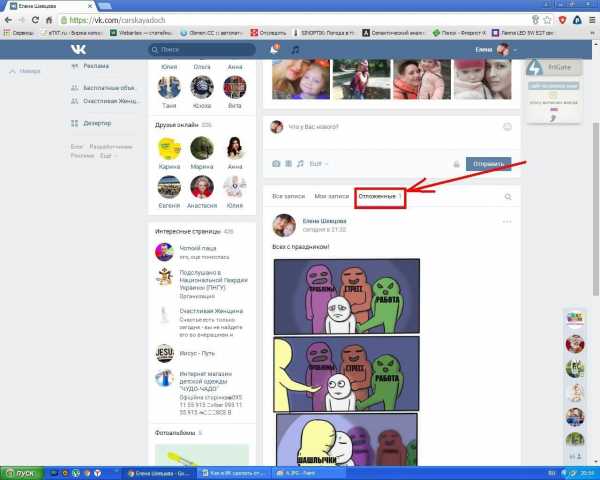The image size is (600, 480).
Task: Open friend 'Таня' avatar
Action: tap(169, 87)
